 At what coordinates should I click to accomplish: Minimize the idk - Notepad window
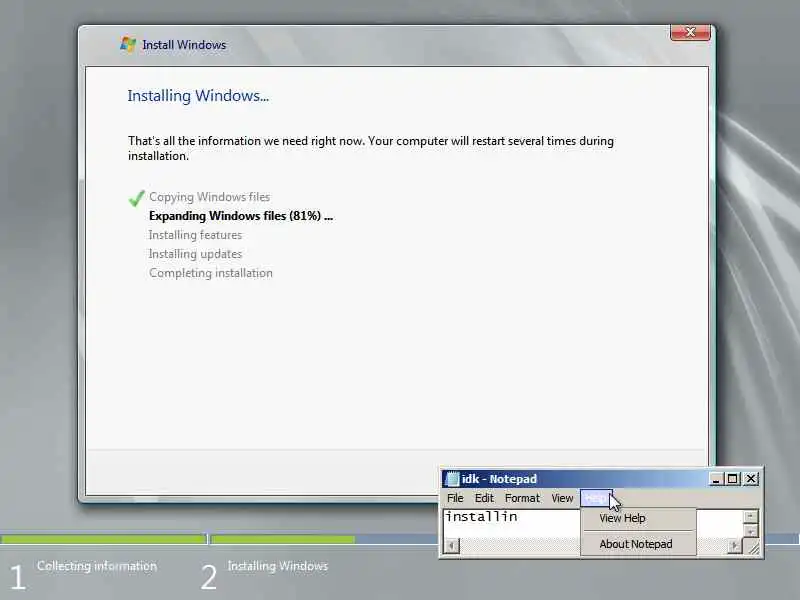(716, 479)
